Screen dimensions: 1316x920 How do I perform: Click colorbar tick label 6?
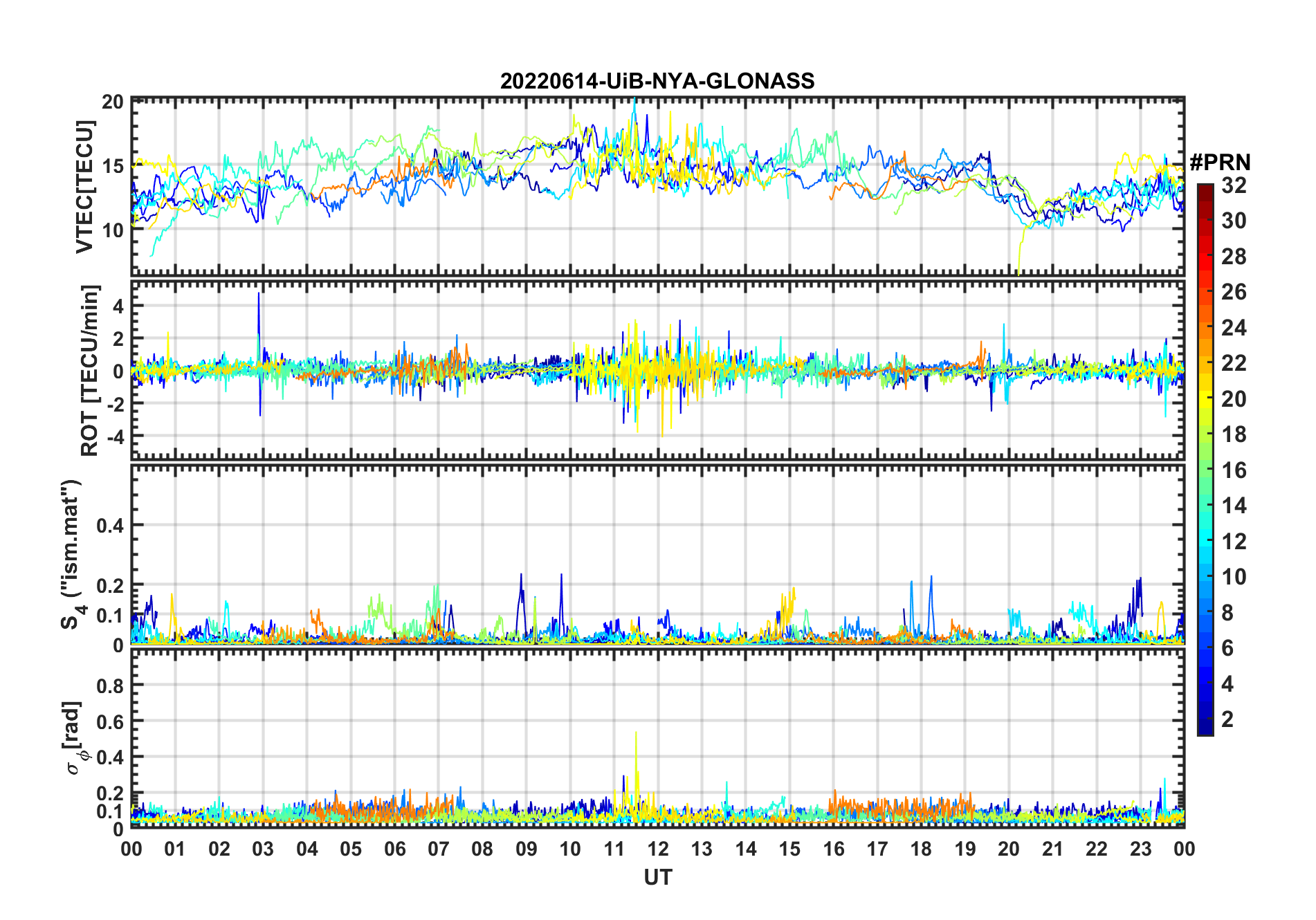(x=1227, y=648)
